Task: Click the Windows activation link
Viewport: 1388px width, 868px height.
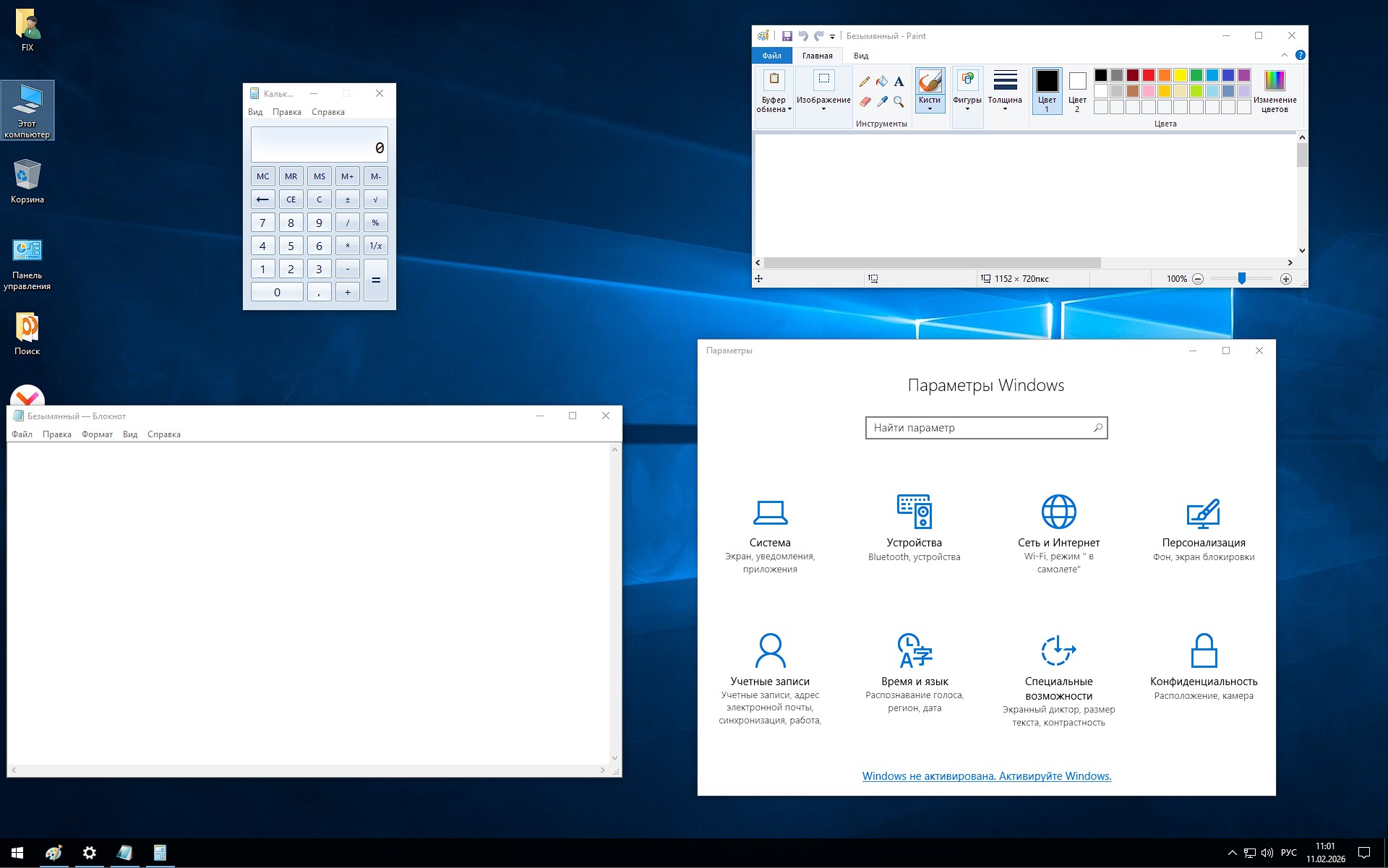Action: click(x=986, y=776)
